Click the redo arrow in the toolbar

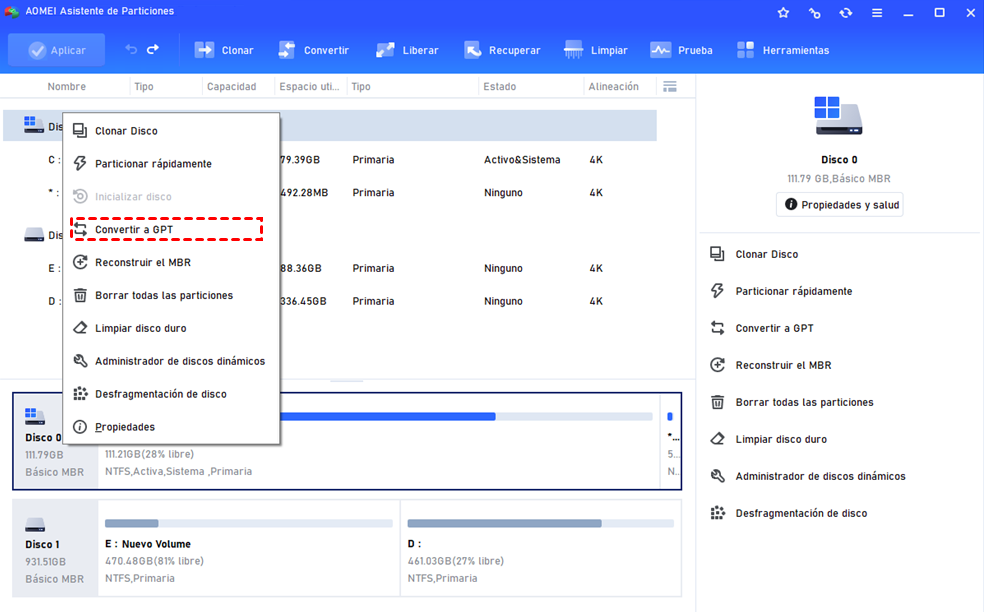pos(153,50)
